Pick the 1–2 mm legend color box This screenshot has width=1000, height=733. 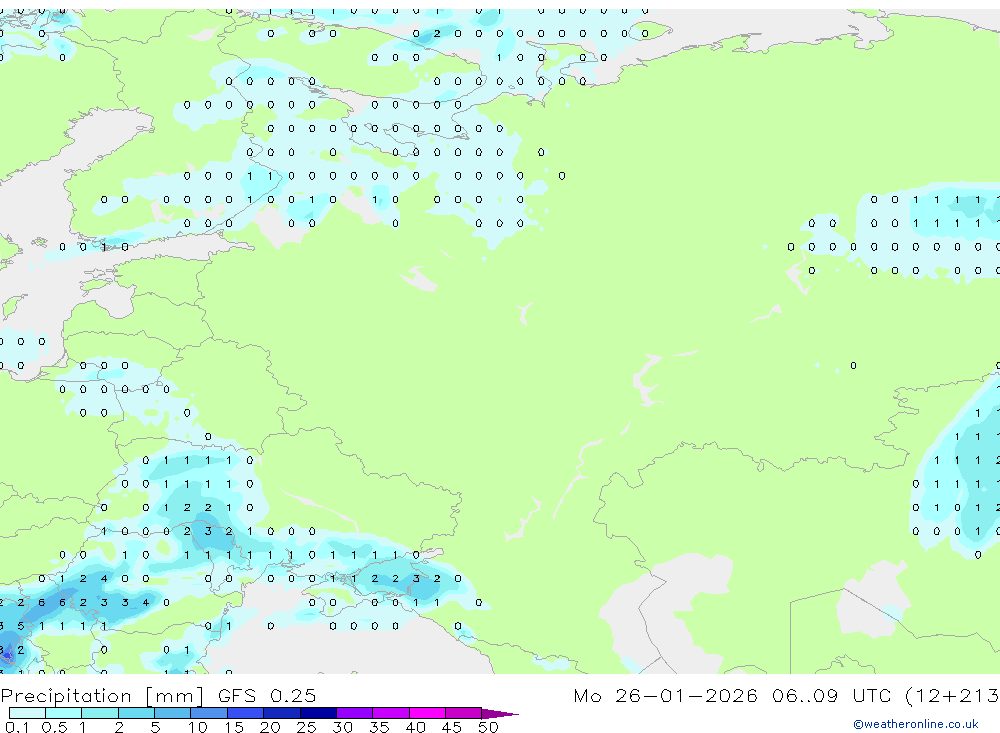pyautogui.click(x=100, y=713)
